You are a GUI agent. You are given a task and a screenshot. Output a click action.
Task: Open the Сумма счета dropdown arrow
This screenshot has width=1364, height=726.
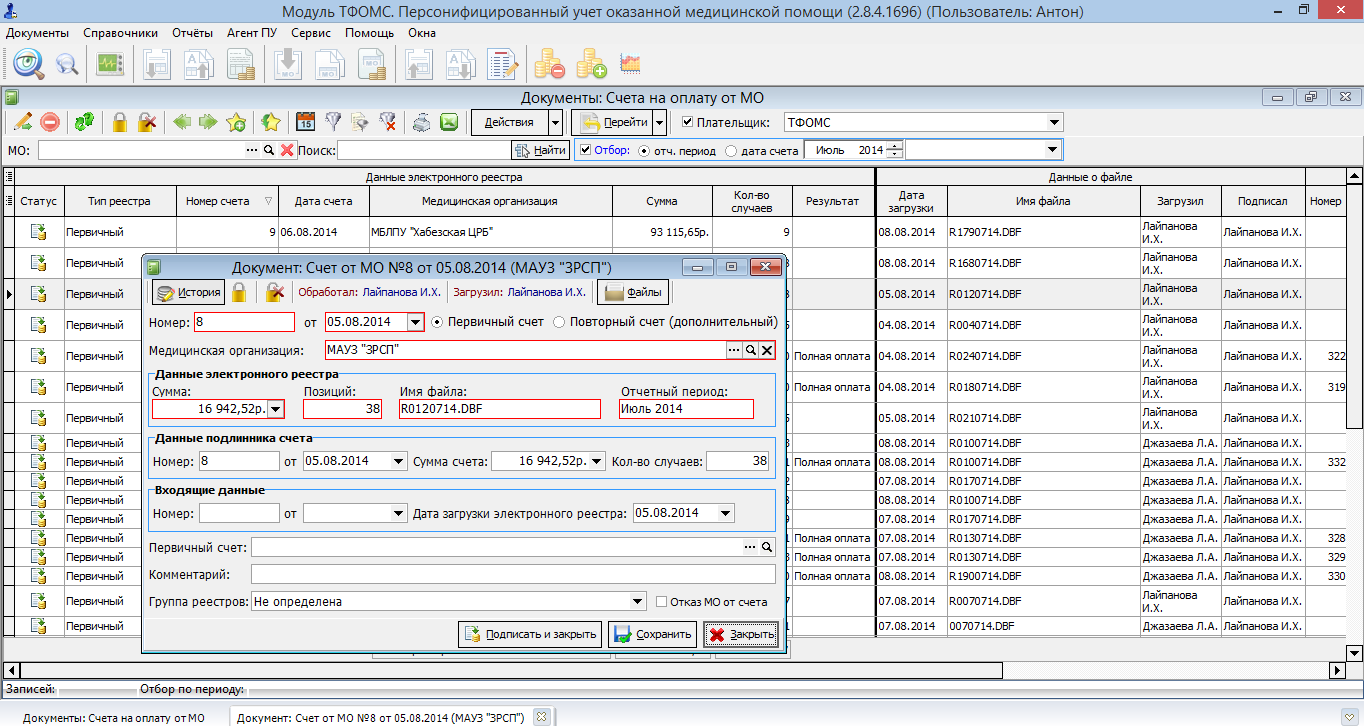click(598, 461)
